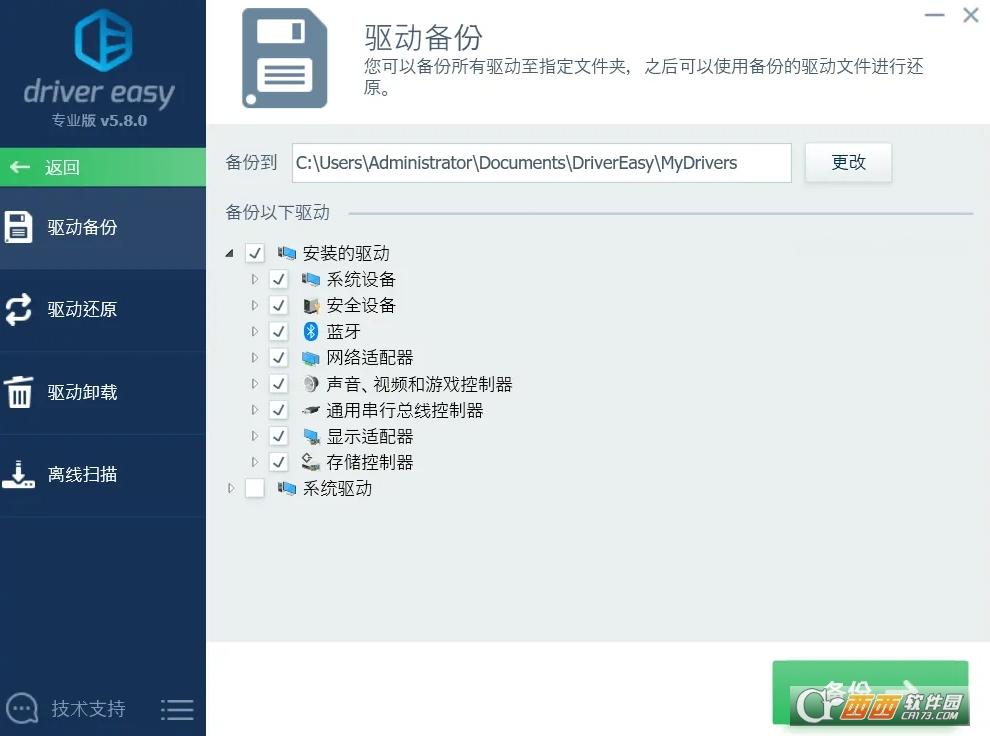Select the 系统驱动 tree label
This screenshot has height=736, width=990.
click(x=337, y=488)
